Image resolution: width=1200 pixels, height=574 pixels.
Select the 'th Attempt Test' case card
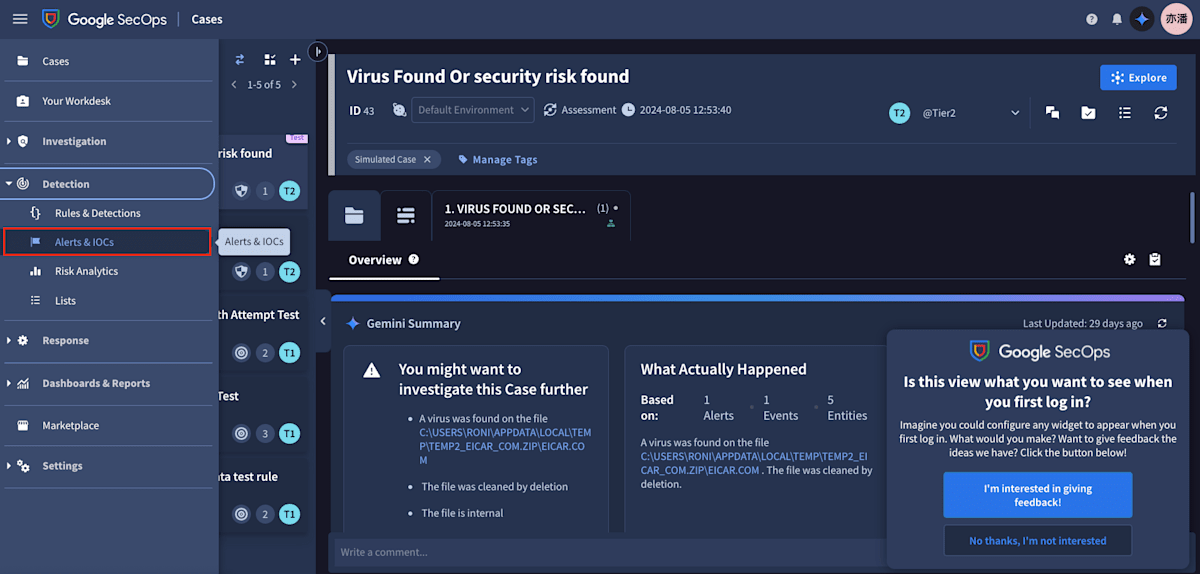pyautogui.click(x=263, y=333)
